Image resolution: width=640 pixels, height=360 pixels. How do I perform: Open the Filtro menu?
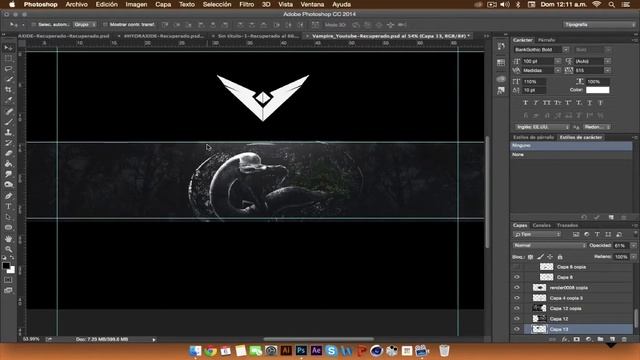click(247, 4)
